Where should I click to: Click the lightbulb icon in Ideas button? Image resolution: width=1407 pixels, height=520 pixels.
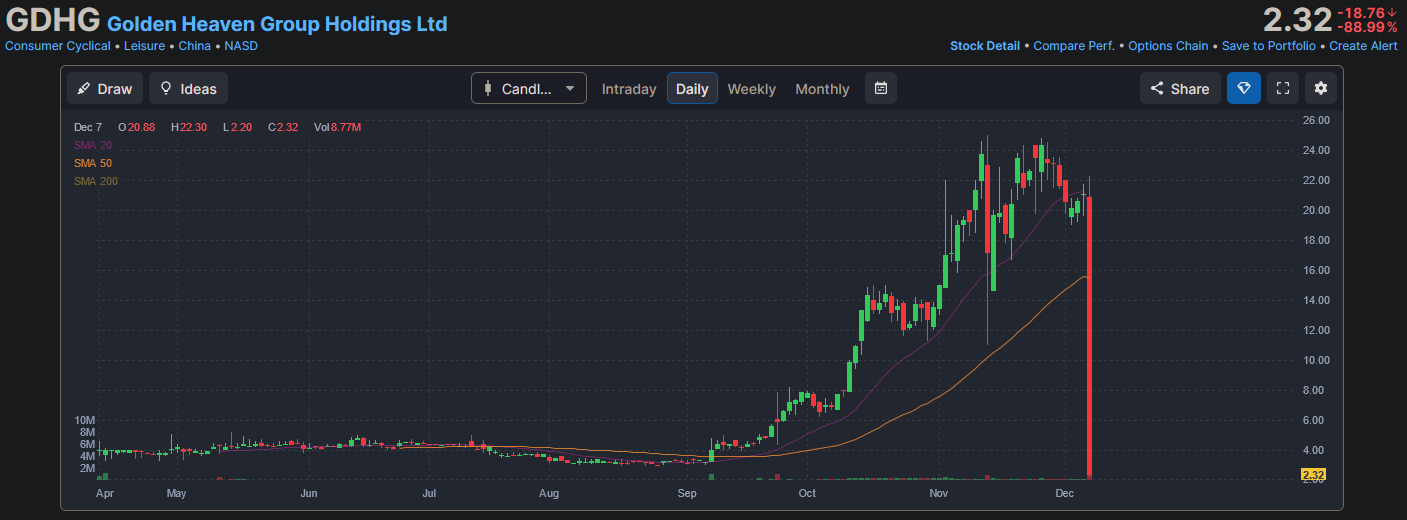point(166,88)
